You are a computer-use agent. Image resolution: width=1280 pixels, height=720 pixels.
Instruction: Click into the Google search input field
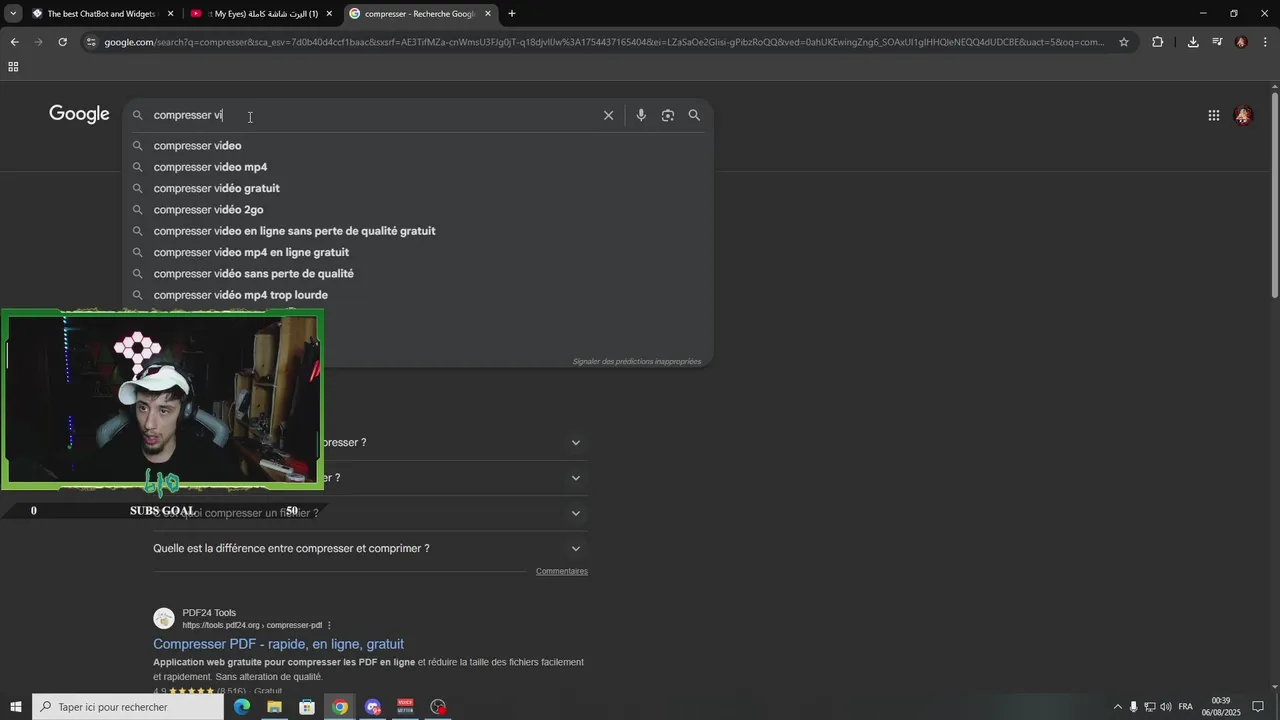[x=374, y=115]
